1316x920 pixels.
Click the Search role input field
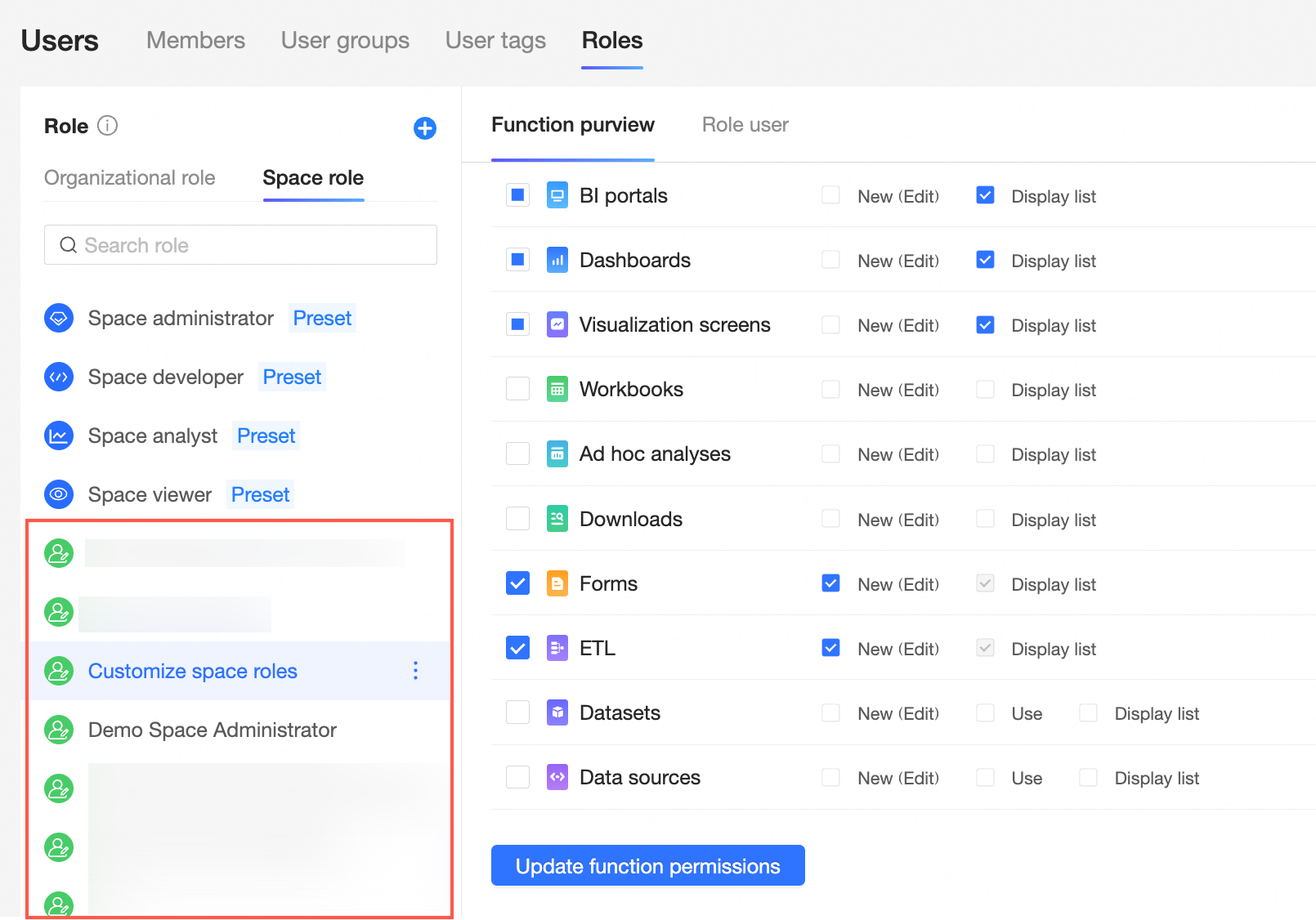click(x=240, y=245)
